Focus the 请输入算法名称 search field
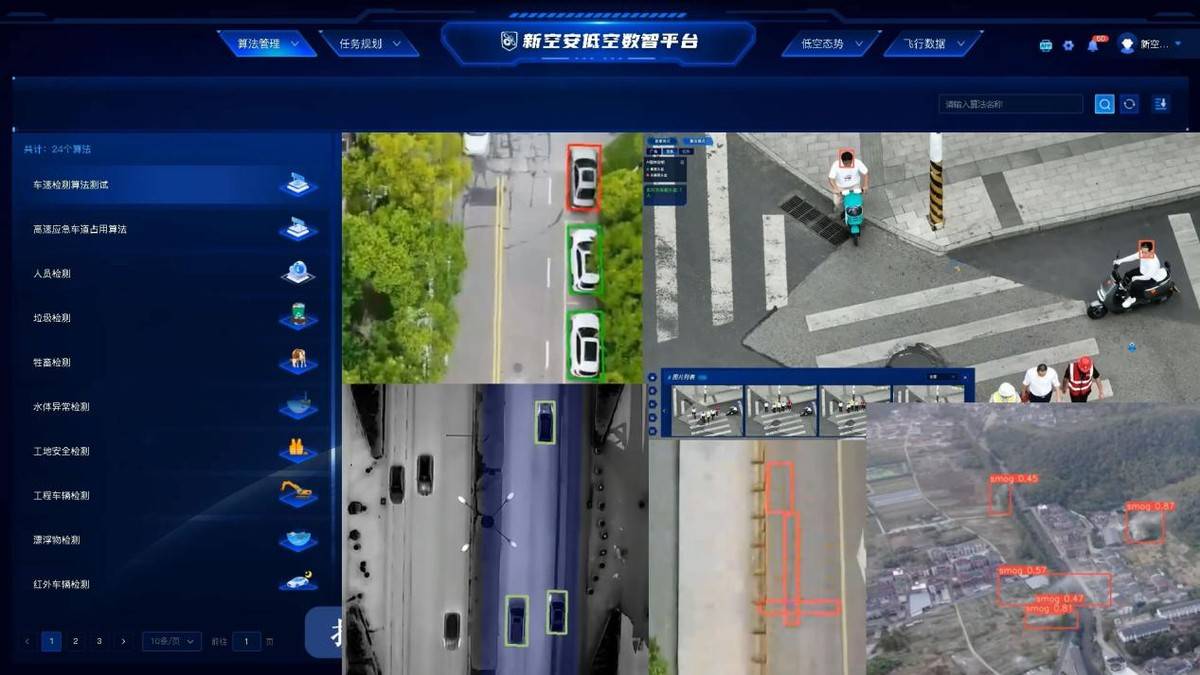Image resolution: width=1200 pixels, height=675 pixels. tap(1010, 104)
